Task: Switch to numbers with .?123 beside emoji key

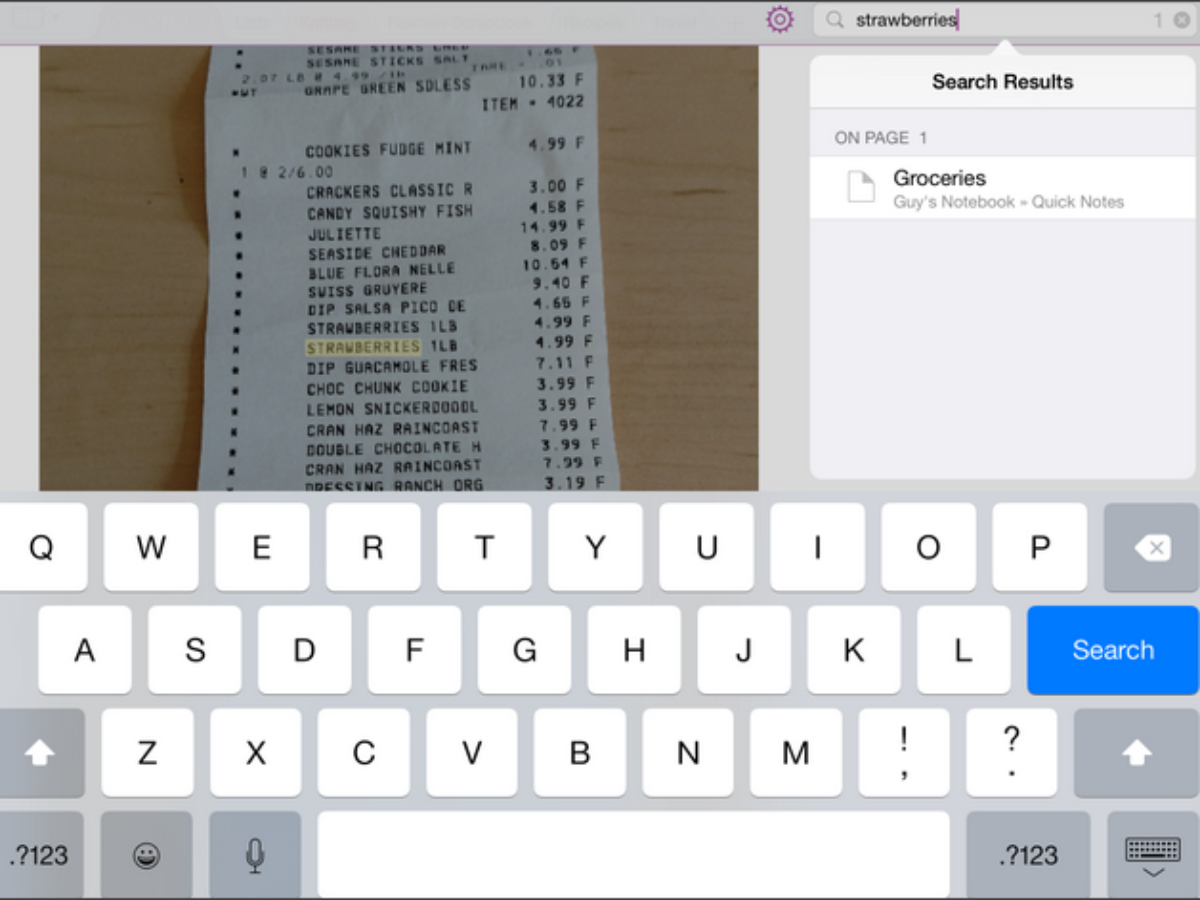Action: pos(40,855)
